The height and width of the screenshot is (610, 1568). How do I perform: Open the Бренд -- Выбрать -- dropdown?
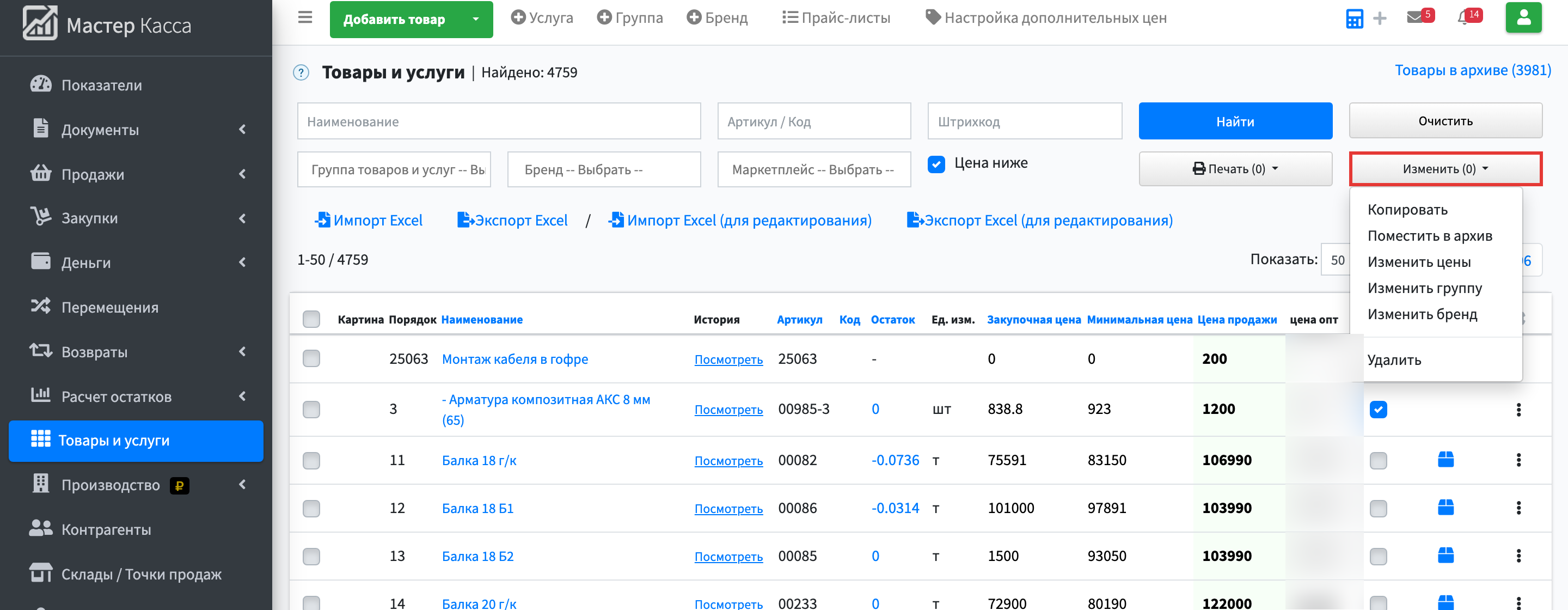[x=604, y=169]
